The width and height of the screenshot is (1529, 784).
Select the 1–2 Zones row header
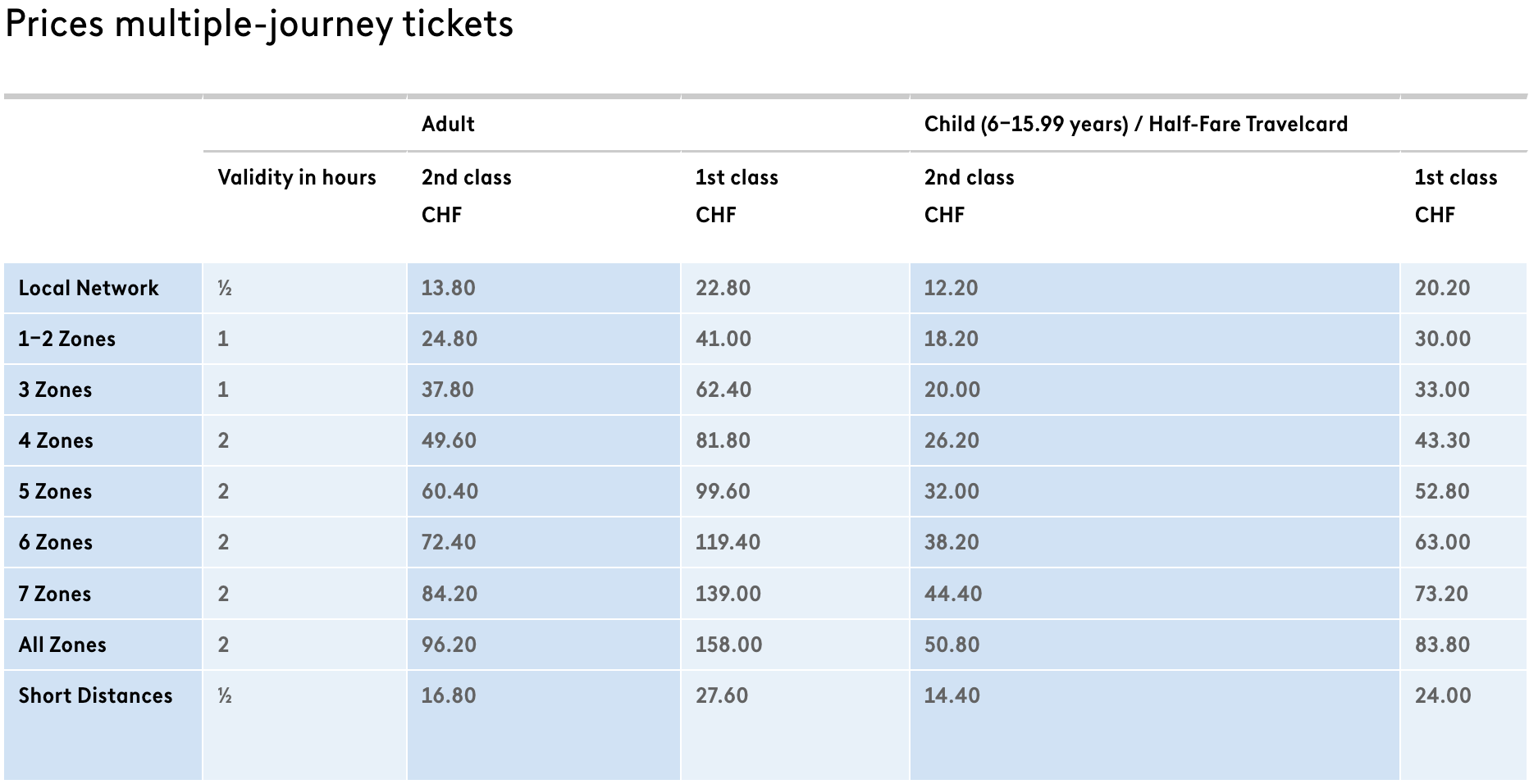tap(67, 339)
